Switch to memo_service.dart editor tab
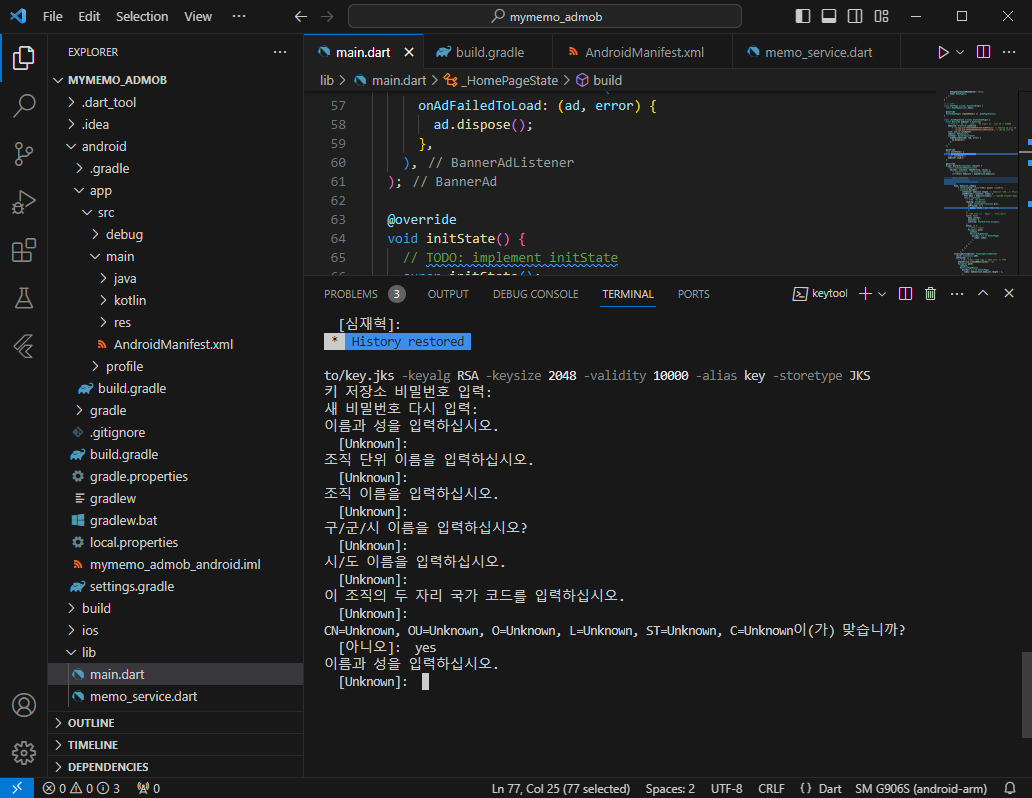The image size is (1032, 798). tap(816, 52)
